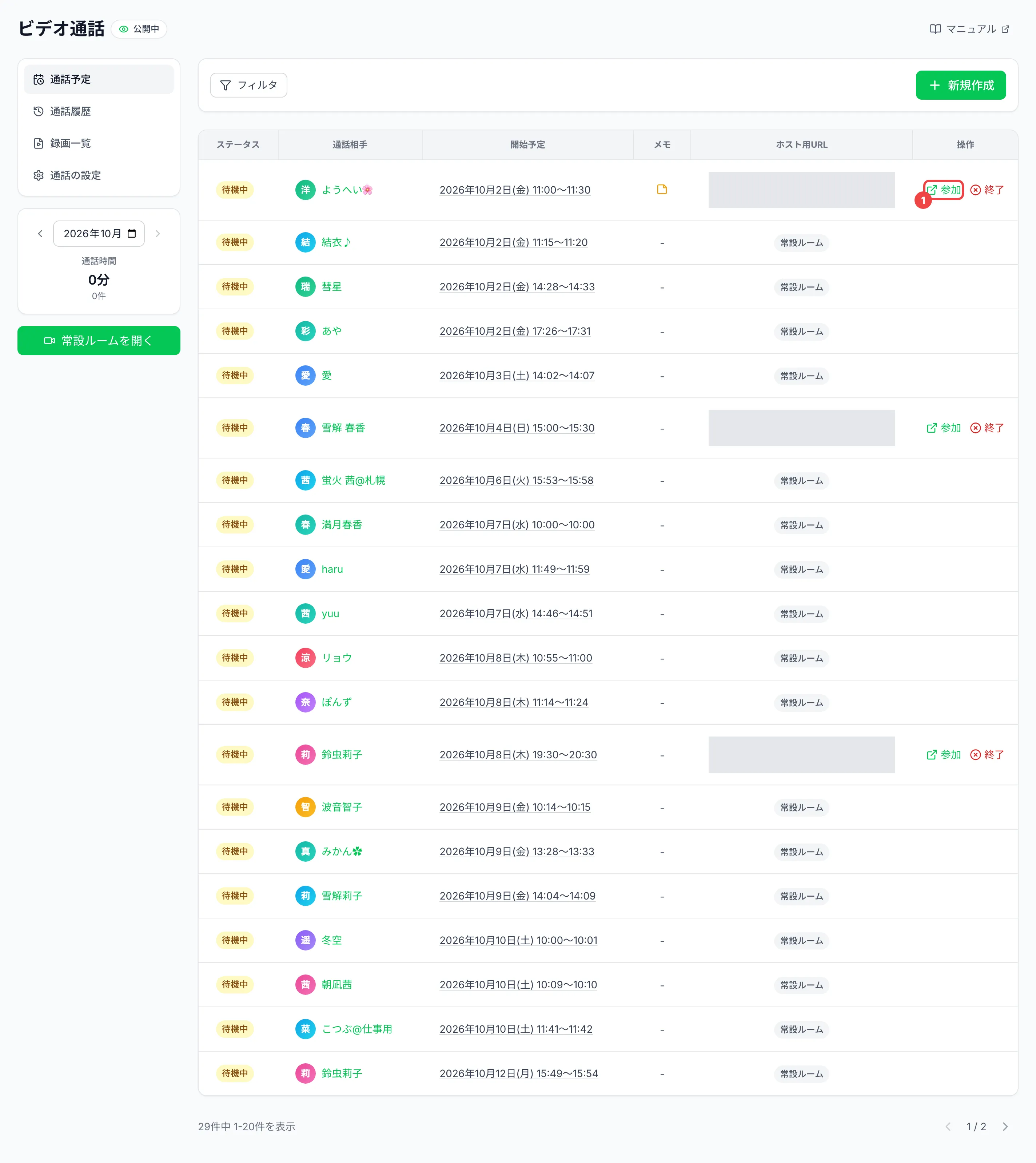Click the 遥 avatar beside 冬空
Screen dimensions: 1036x1163
[x=305, y=940]
